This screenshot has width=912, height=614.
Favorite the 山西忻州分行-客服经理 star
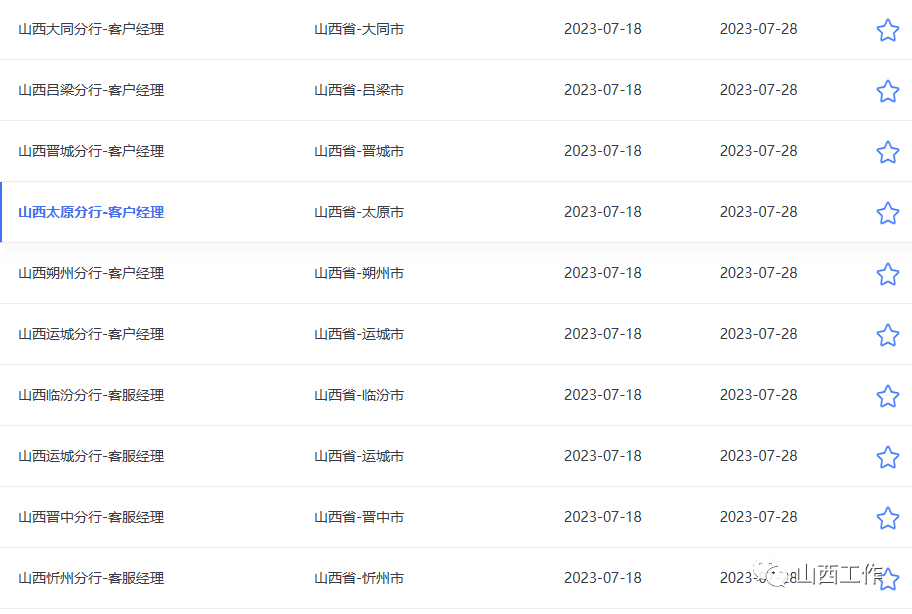pos(889,580)
